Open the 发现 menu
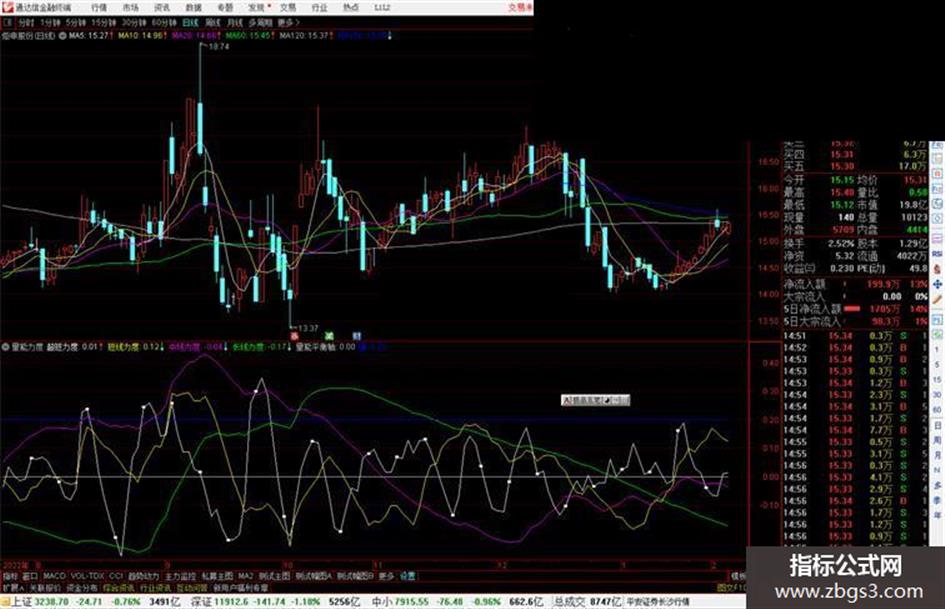945x609 pixels. click(257, 7)
